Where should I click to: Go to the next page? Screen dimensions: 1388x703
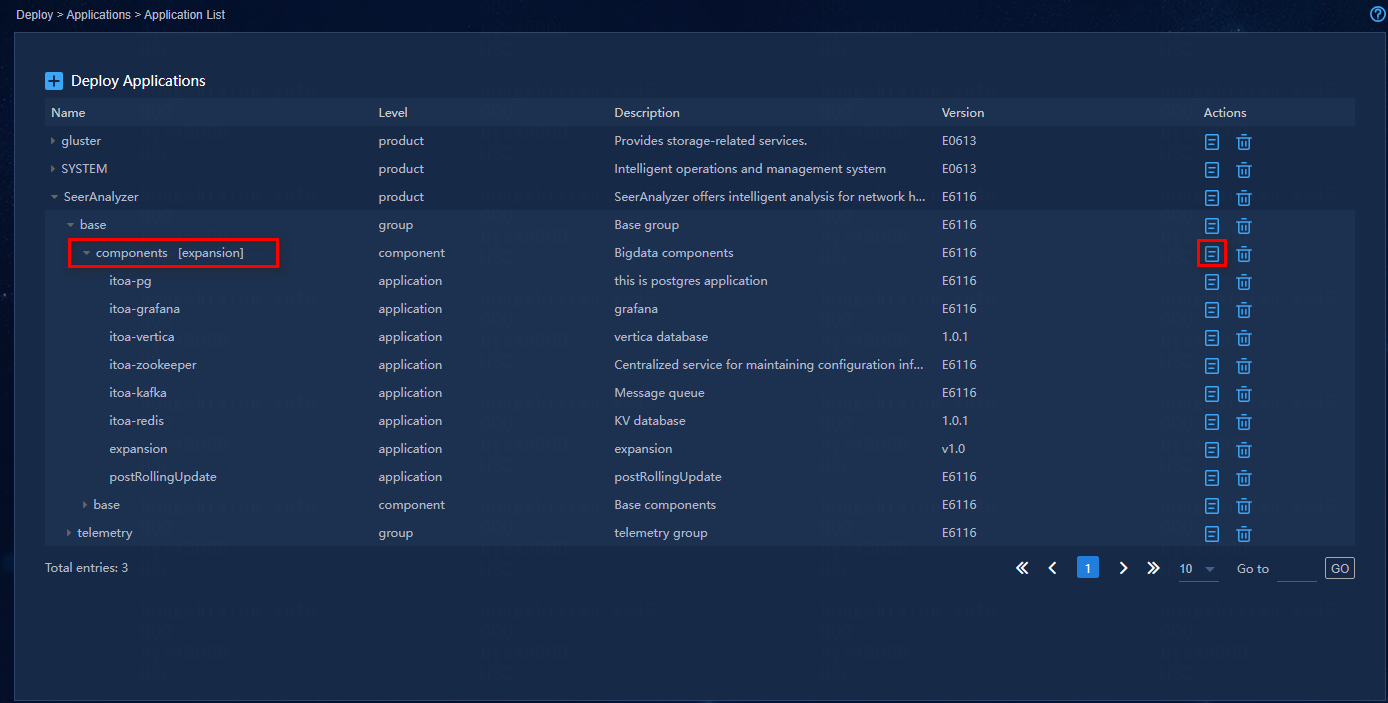pos(1123,568)
